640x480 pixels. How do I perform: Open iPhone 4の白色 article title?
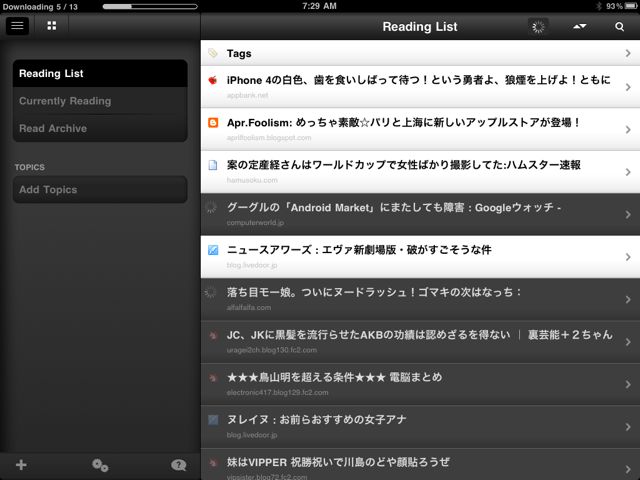(418, 80)
